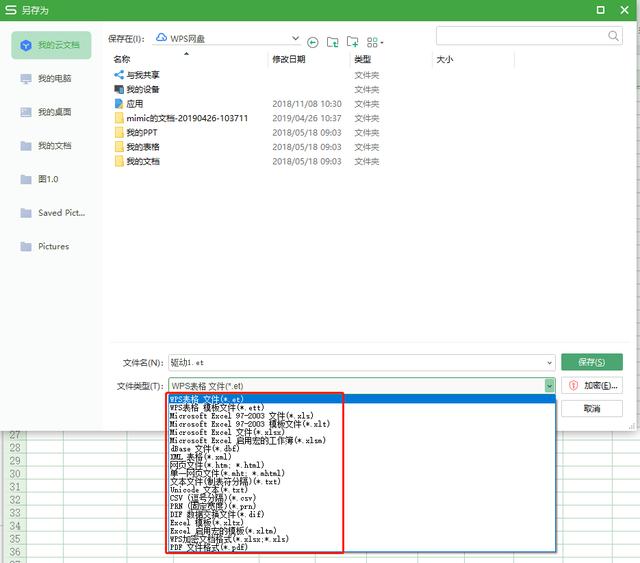Select row 30 header in spreadsheet
Image resolution: width=640 pixels, height=563 pixels.
click(15, 474)
